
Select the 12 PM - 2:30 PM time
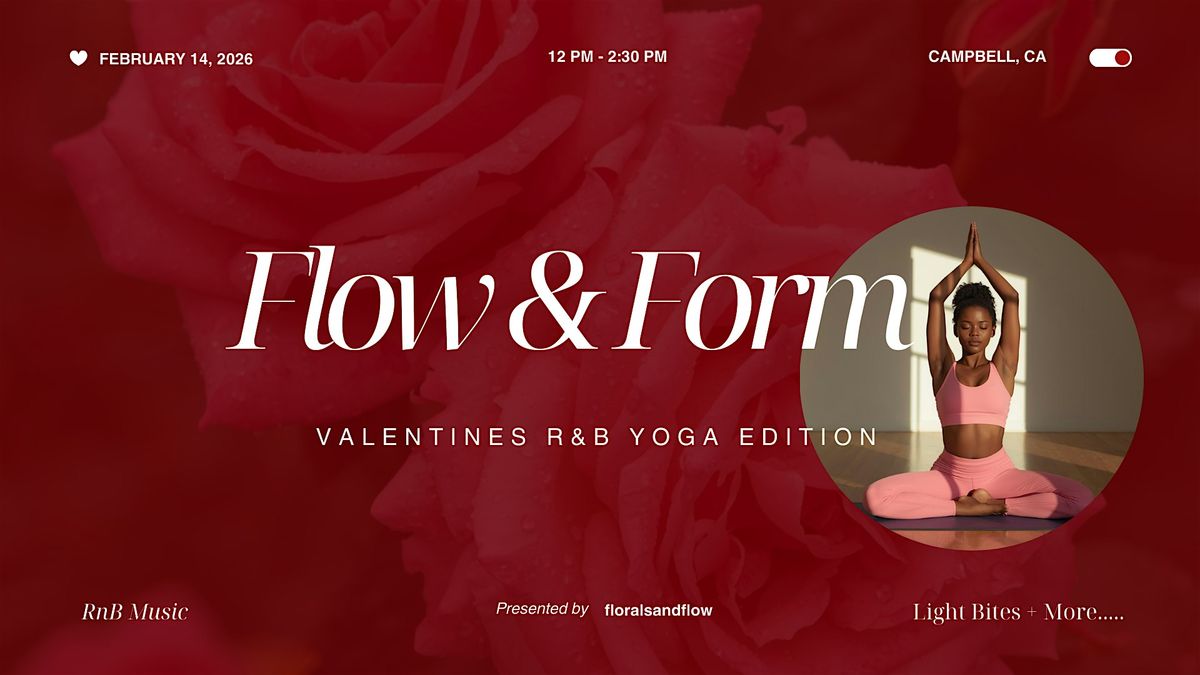(x=607, y=56)
